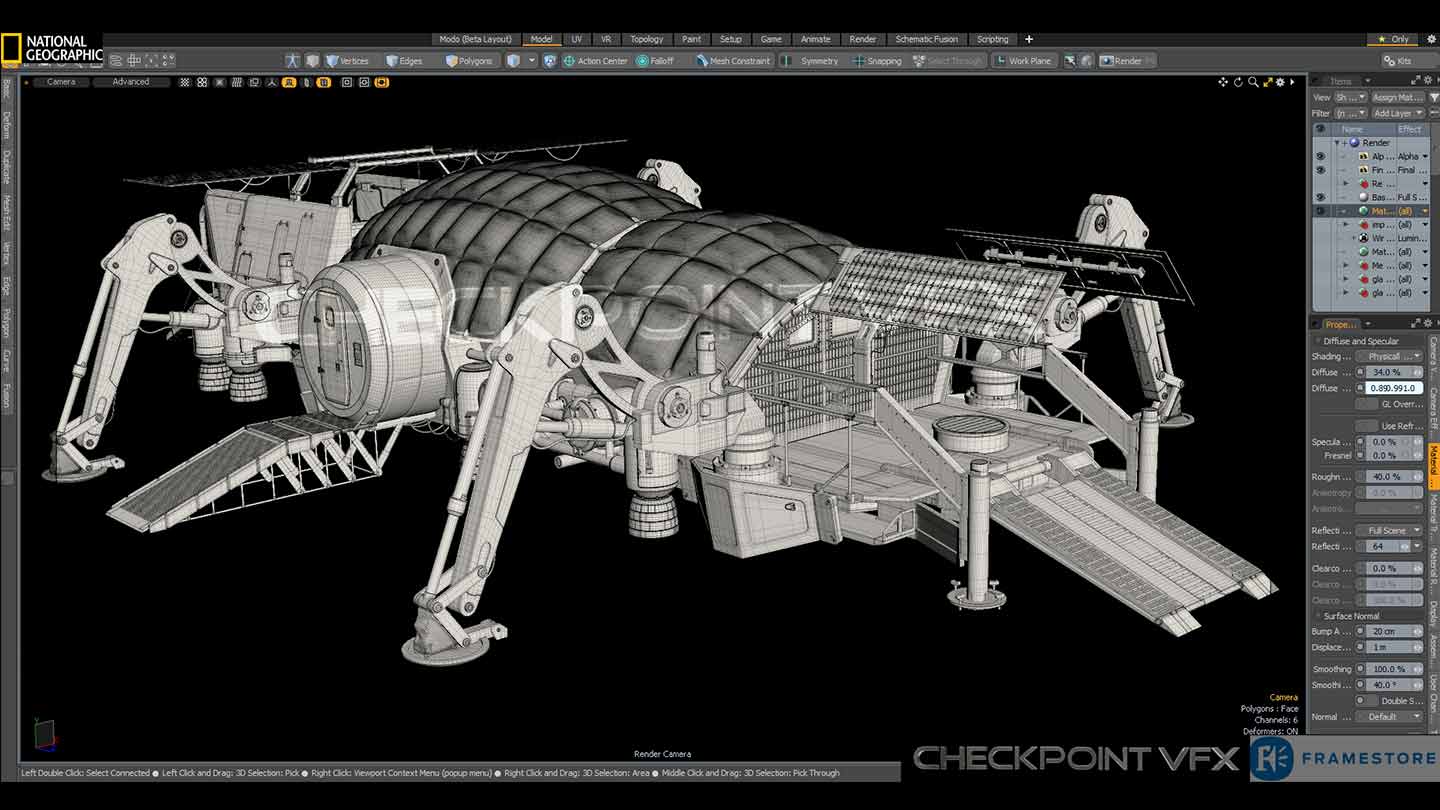Viewport: 1440px width, 810px height.
Task: Switch to Modo (Beta Layout) tab
Action: (x=476, y=39)
